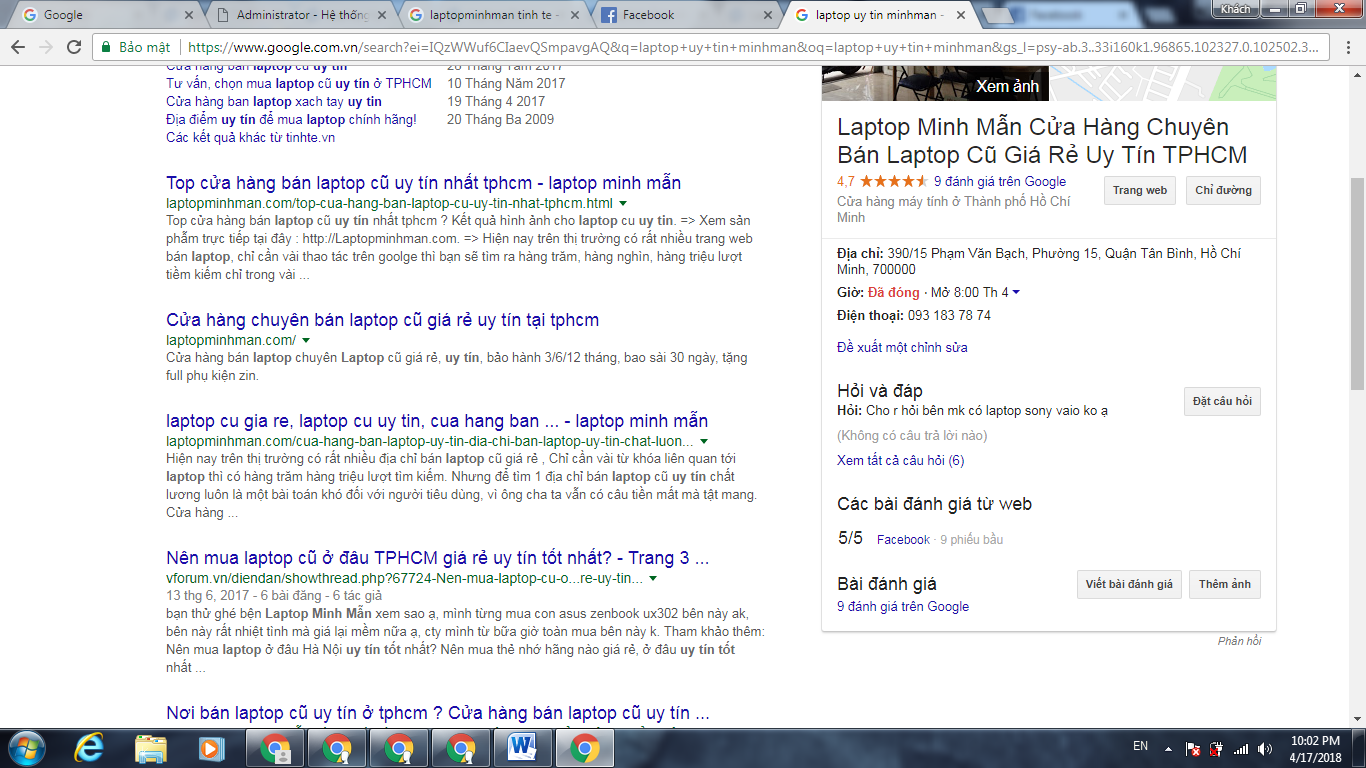Click the Trang web button
Viewport: 1366px width, 768px height.
point(1140,190)
